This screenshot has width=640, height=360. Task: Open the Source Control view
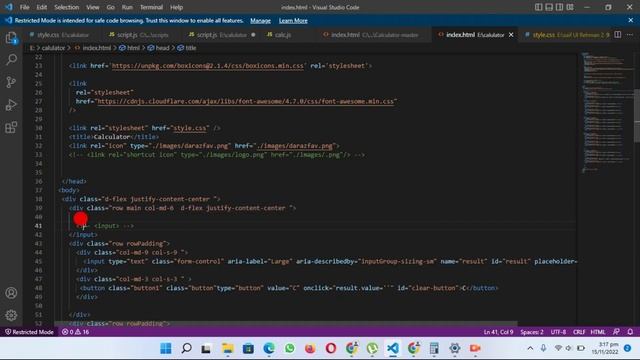[11, 82]
